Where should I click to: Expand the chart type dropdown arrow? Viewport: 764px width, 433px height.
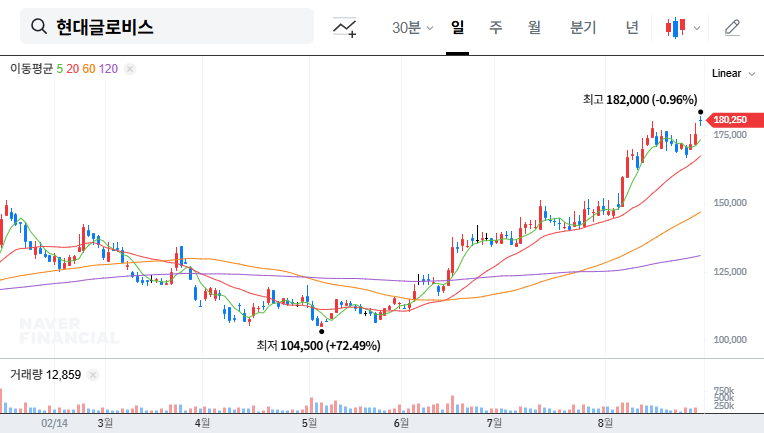(697, 28)
